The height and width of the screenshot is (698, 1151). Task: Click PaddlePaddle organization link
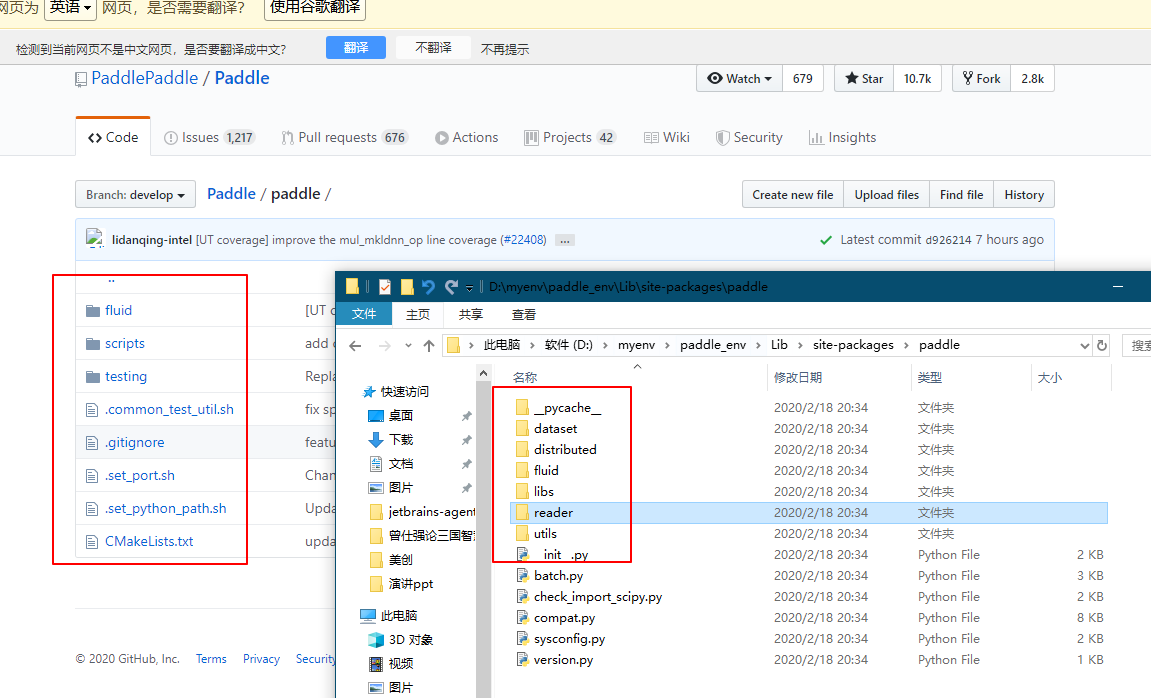pyautogui.click(x=145, y=78)
